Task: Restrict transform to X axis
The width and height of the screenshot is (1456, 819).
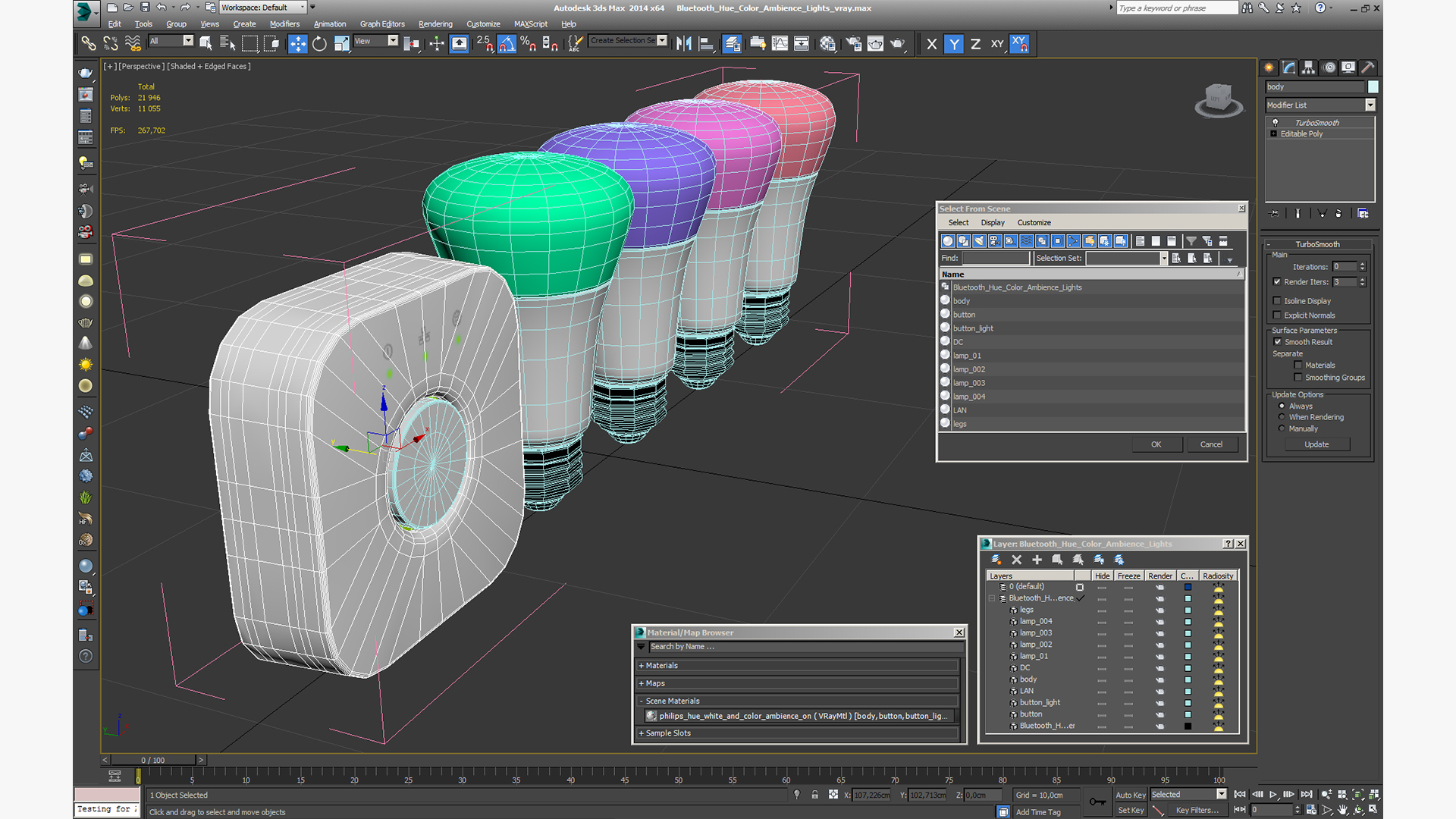Action: [932, 44]
